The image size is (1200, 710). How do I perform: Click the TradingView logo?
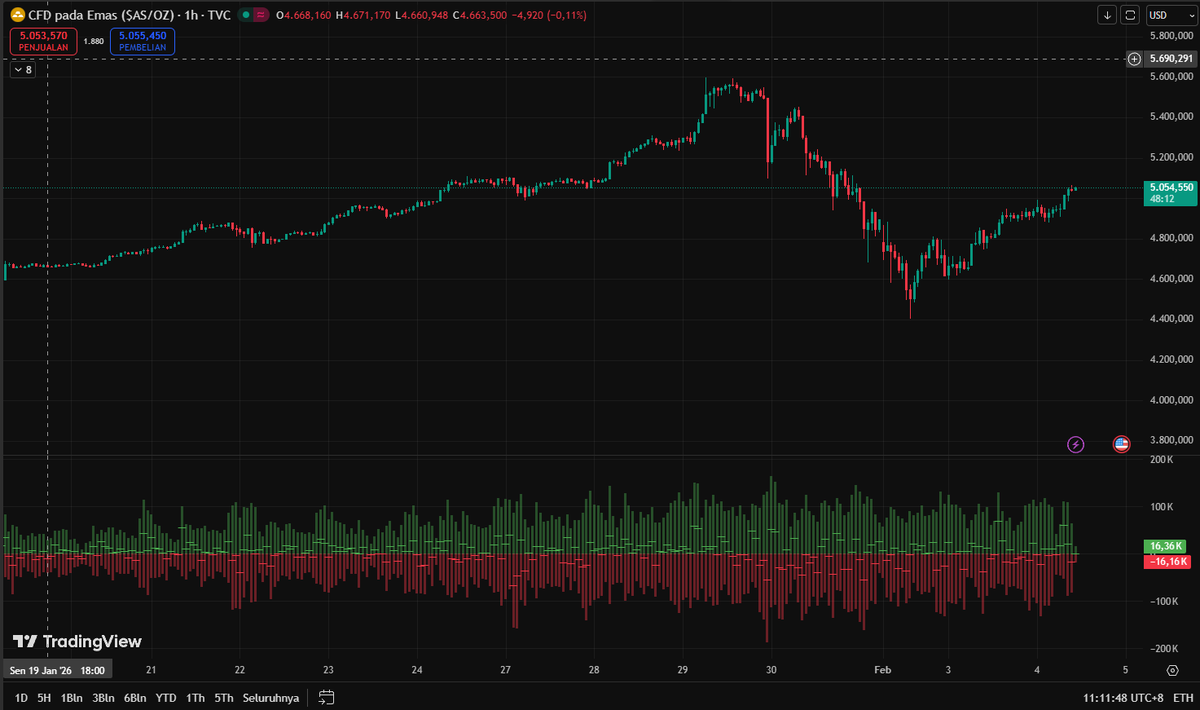[x=77, y=641]
